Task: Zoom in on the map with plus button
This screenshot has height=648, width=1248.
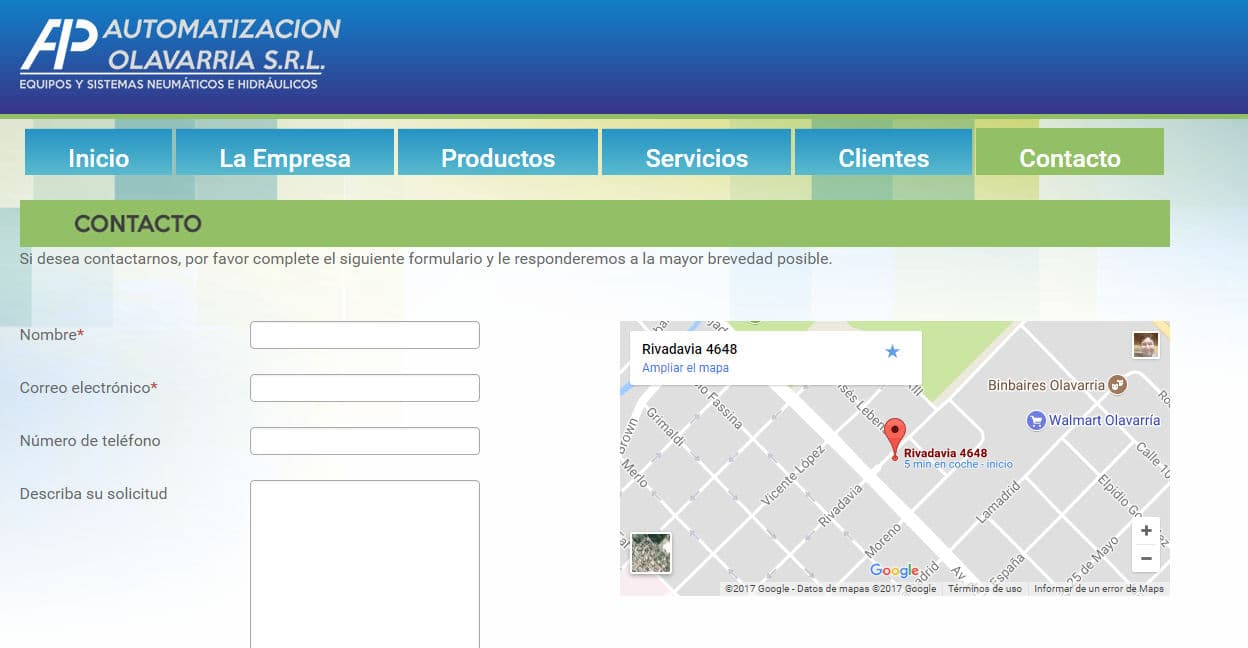Action: coord(1146,531)
